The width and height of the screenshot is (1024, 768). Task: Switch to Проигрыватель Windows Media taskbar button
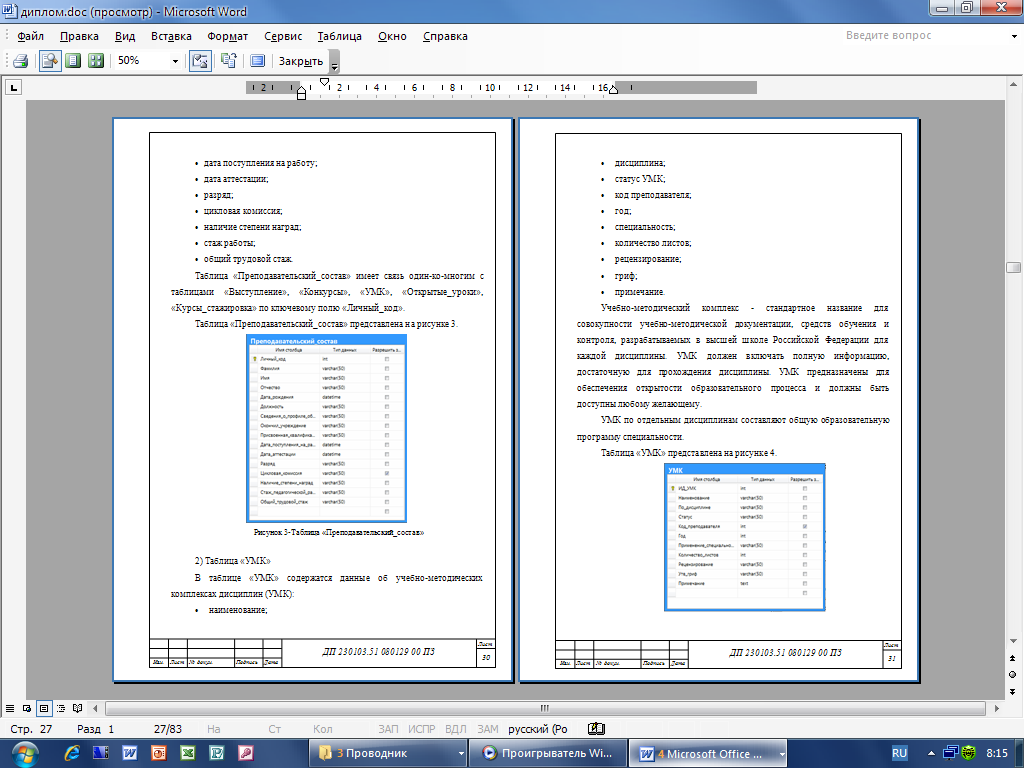[x=547, y=753]
